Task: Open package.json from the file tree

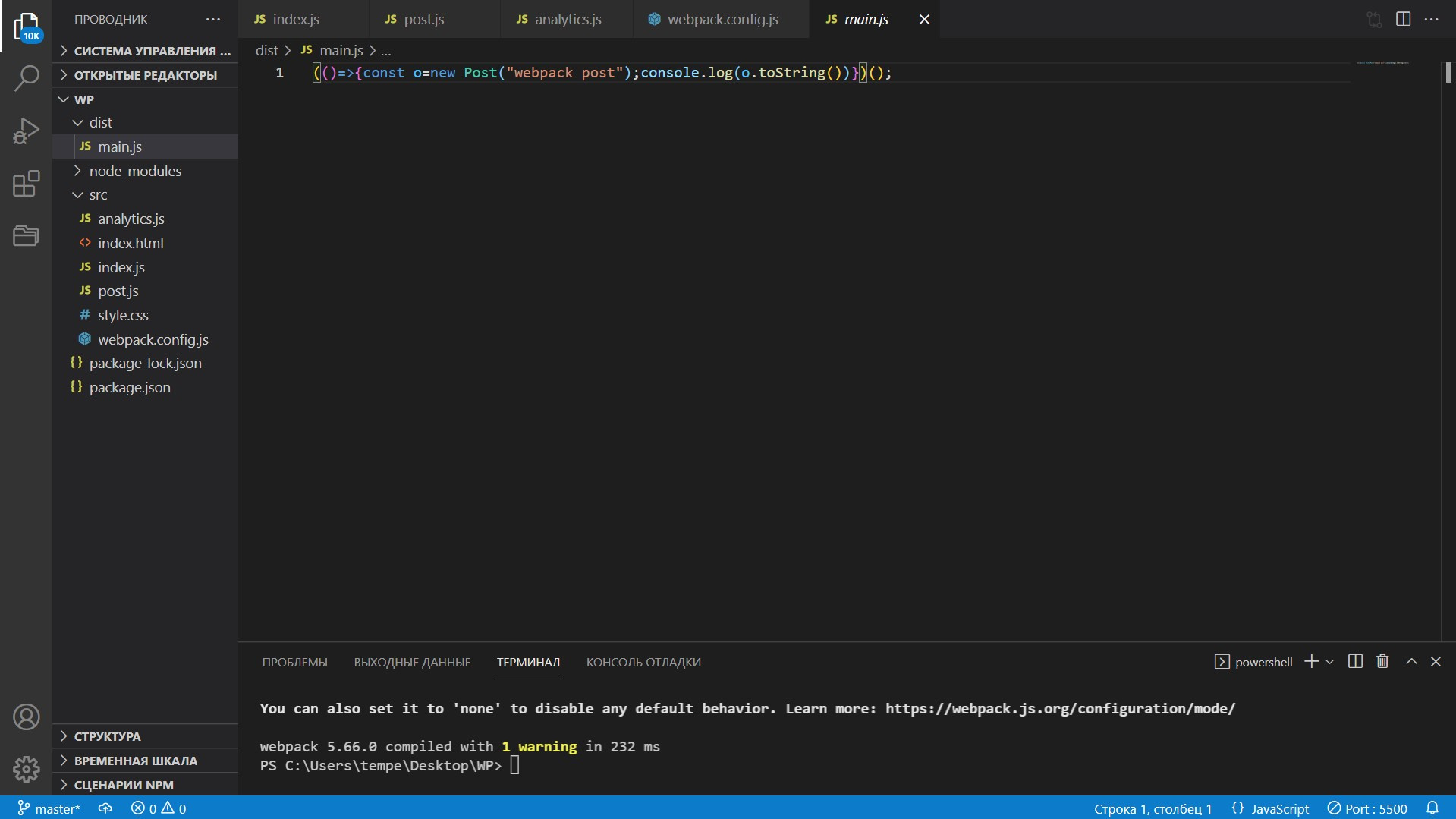Action: coord(145,387)
